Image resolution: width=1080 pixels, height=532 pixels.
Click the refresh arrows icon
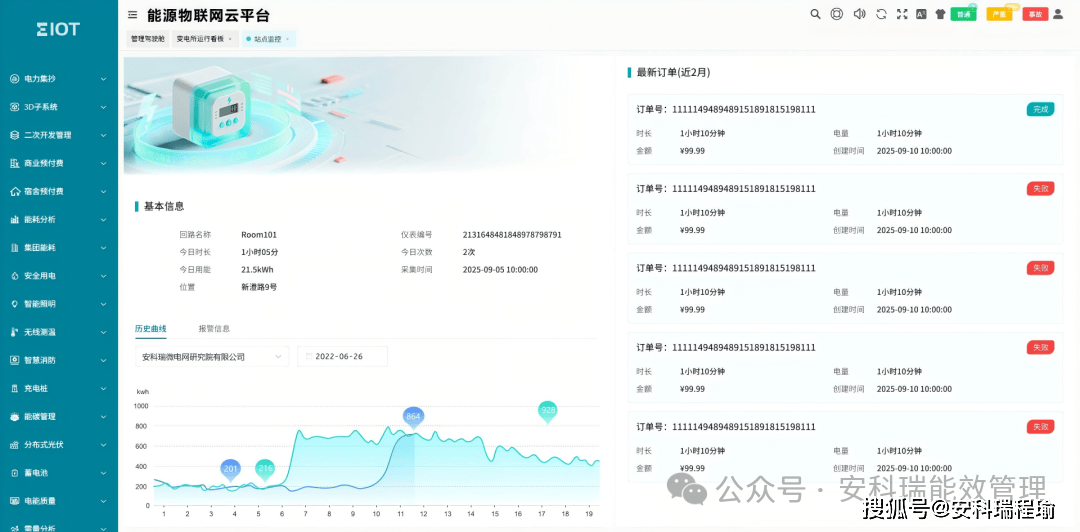(x=881, y=14)
